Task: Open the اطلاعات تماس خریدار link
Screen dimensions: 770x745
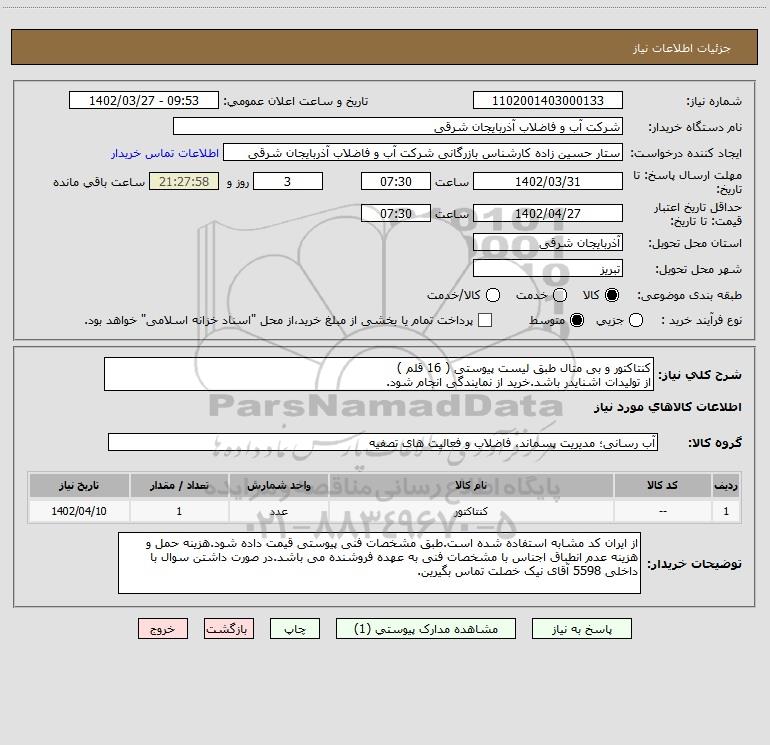Action: click(165, 153)
